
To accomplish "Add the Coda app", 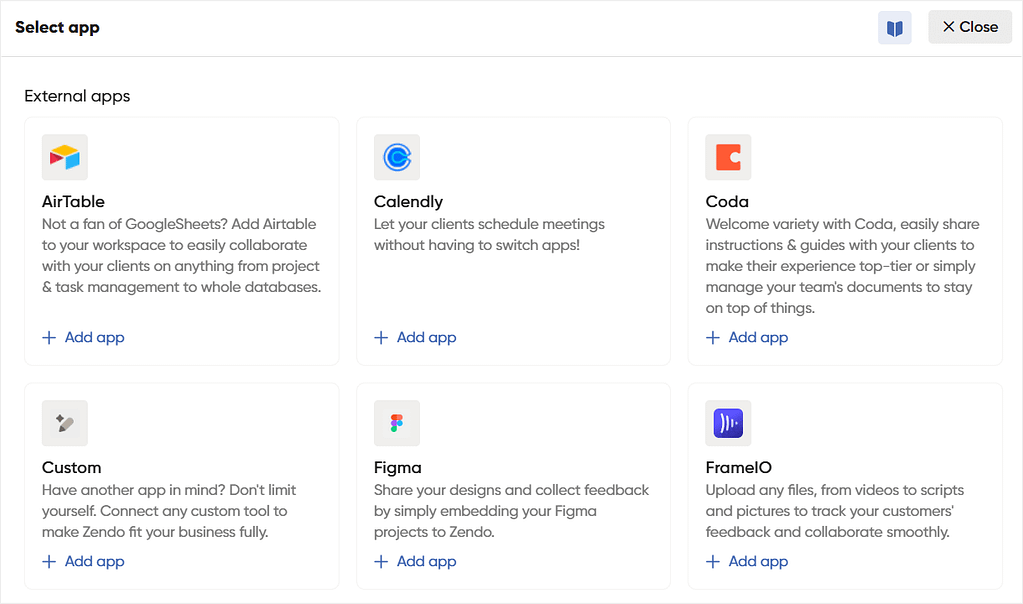I will [747, 337].
